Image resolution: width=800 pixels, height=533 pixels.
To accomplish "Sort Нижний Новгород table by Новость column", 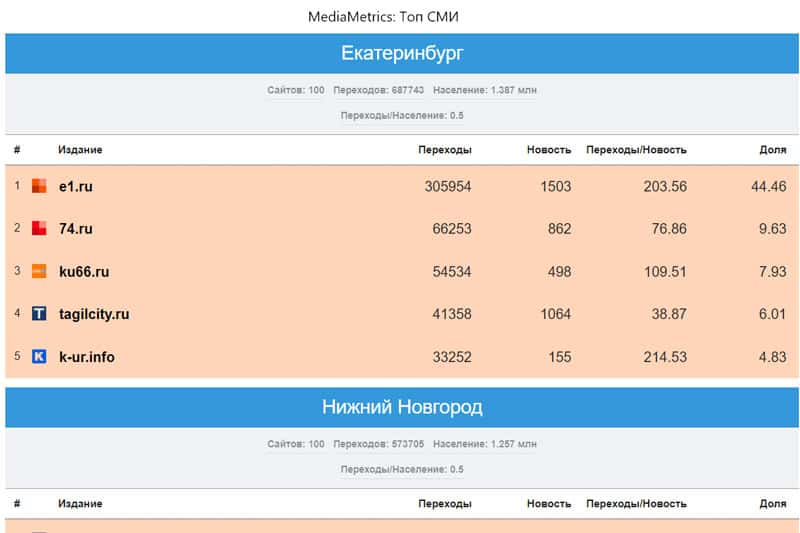I will click(x=549, y=504).
